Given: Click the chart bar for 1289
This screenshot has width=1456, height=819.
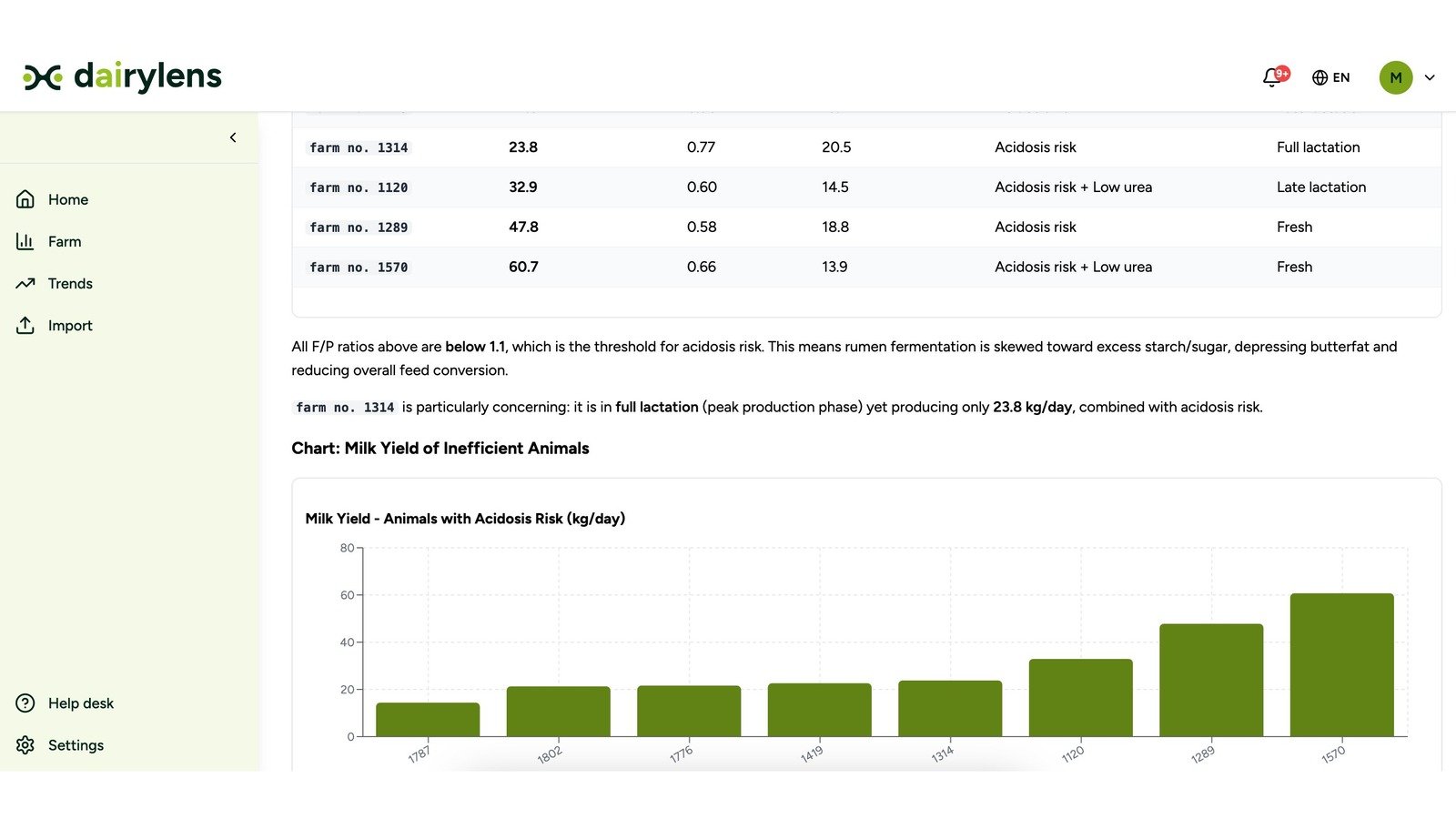Looking at the screenshot, I should 1211,680.
